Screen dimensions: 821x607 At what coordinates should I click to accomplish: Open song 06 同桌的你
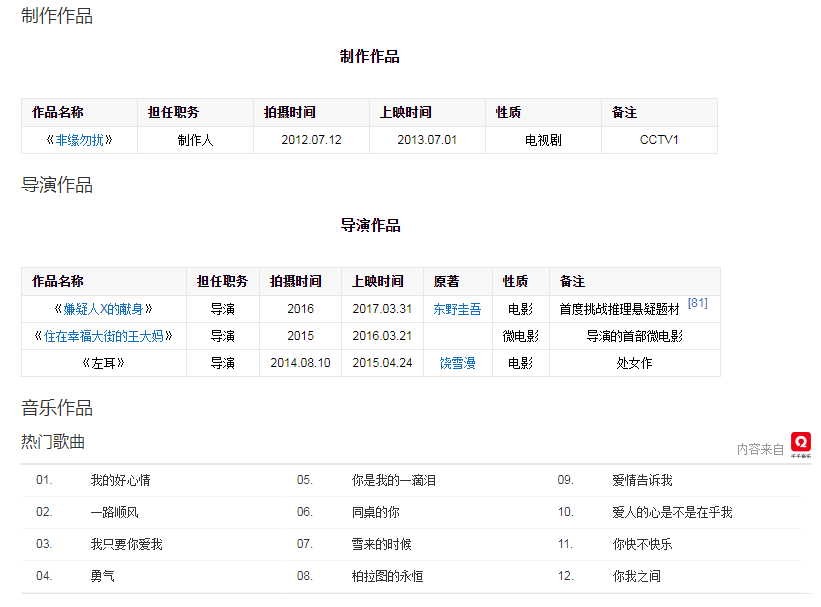click(x=375, y=512)
